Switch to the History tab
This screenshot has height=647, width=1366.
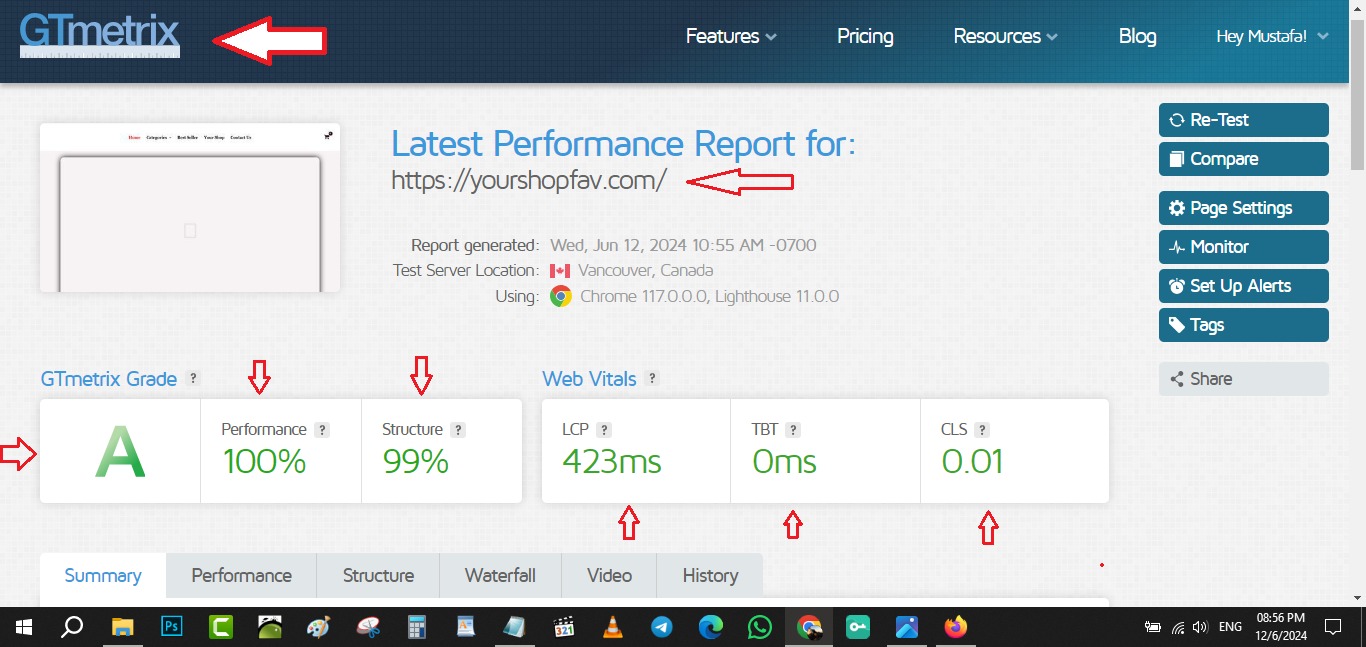coord(710,576)
